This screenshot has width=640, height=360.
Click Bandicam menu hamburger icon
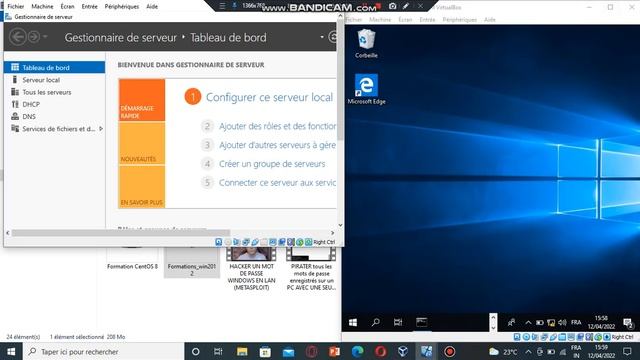[x=222, y=6]
